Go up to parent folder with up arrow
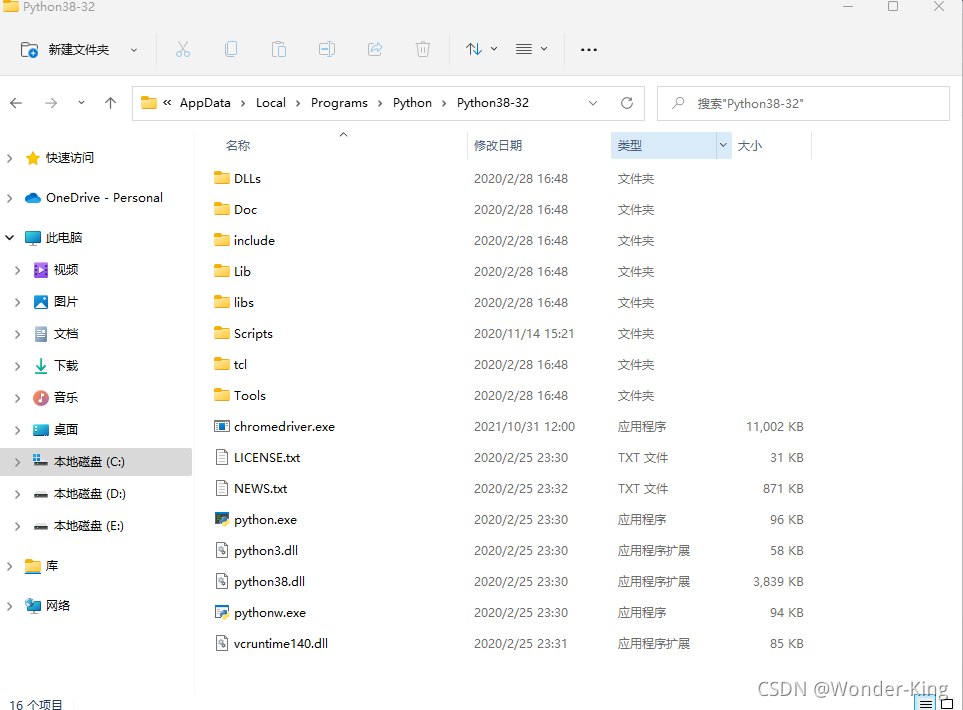This screenshot has height=710, width=963. 110,103
